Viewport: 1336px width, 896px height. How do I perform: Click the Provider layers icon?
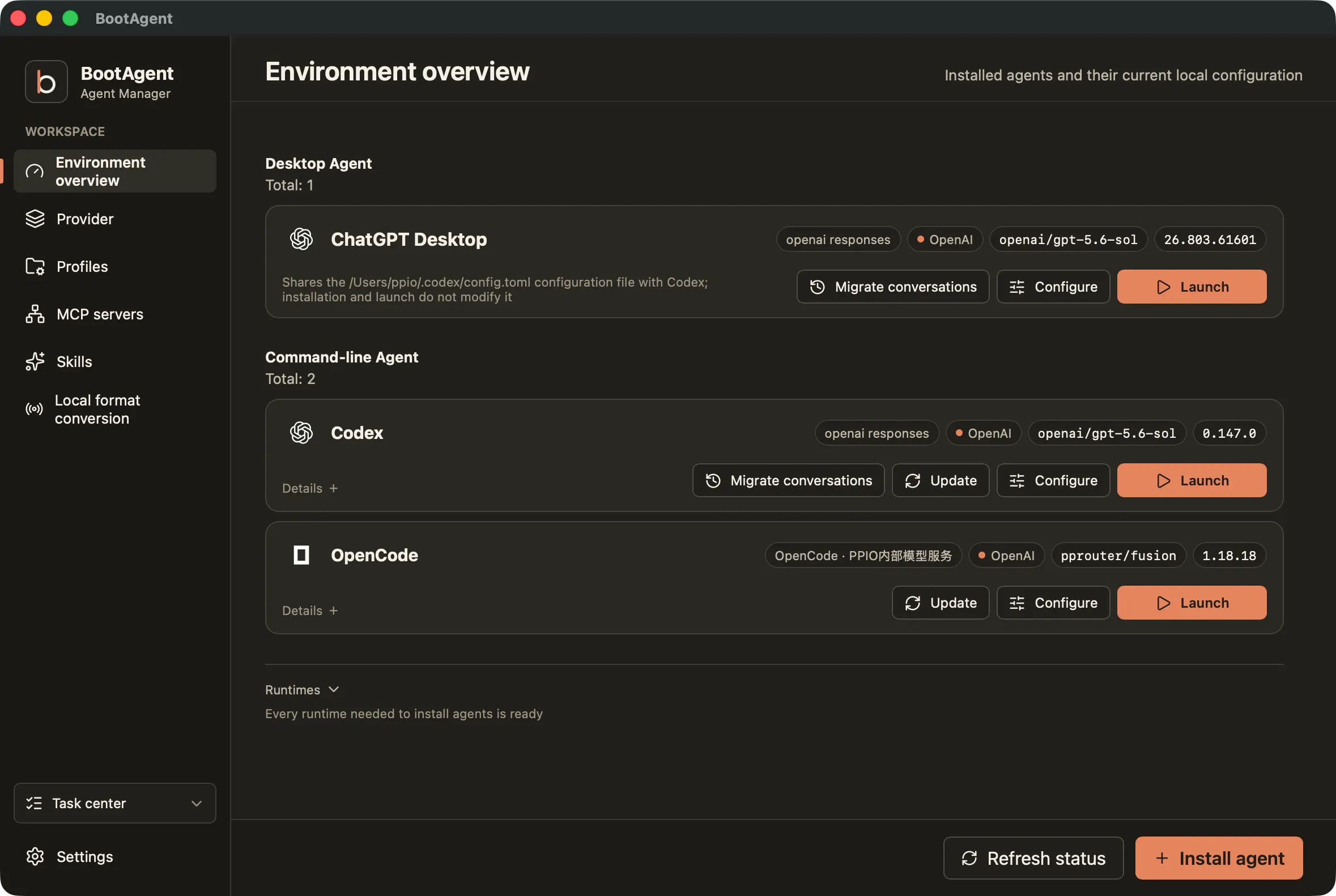click(35, 219)
